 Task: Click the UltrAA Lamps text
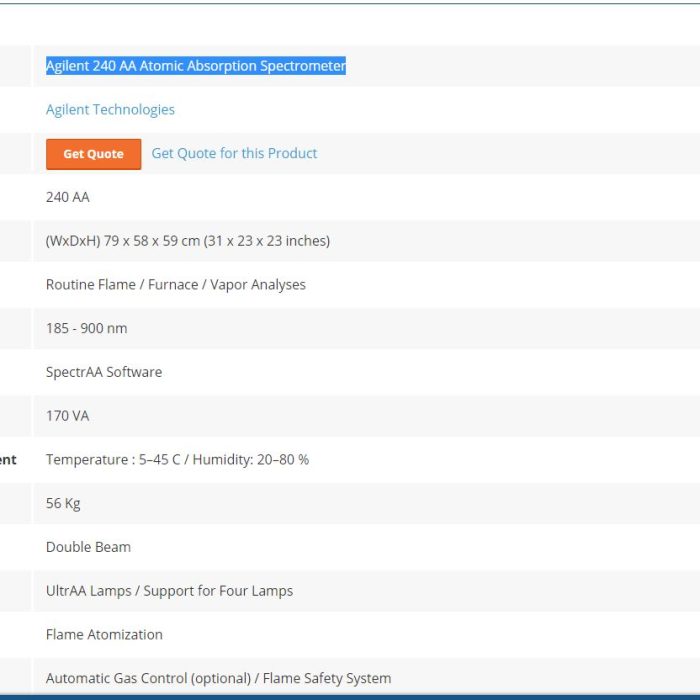tap(88, 591)
